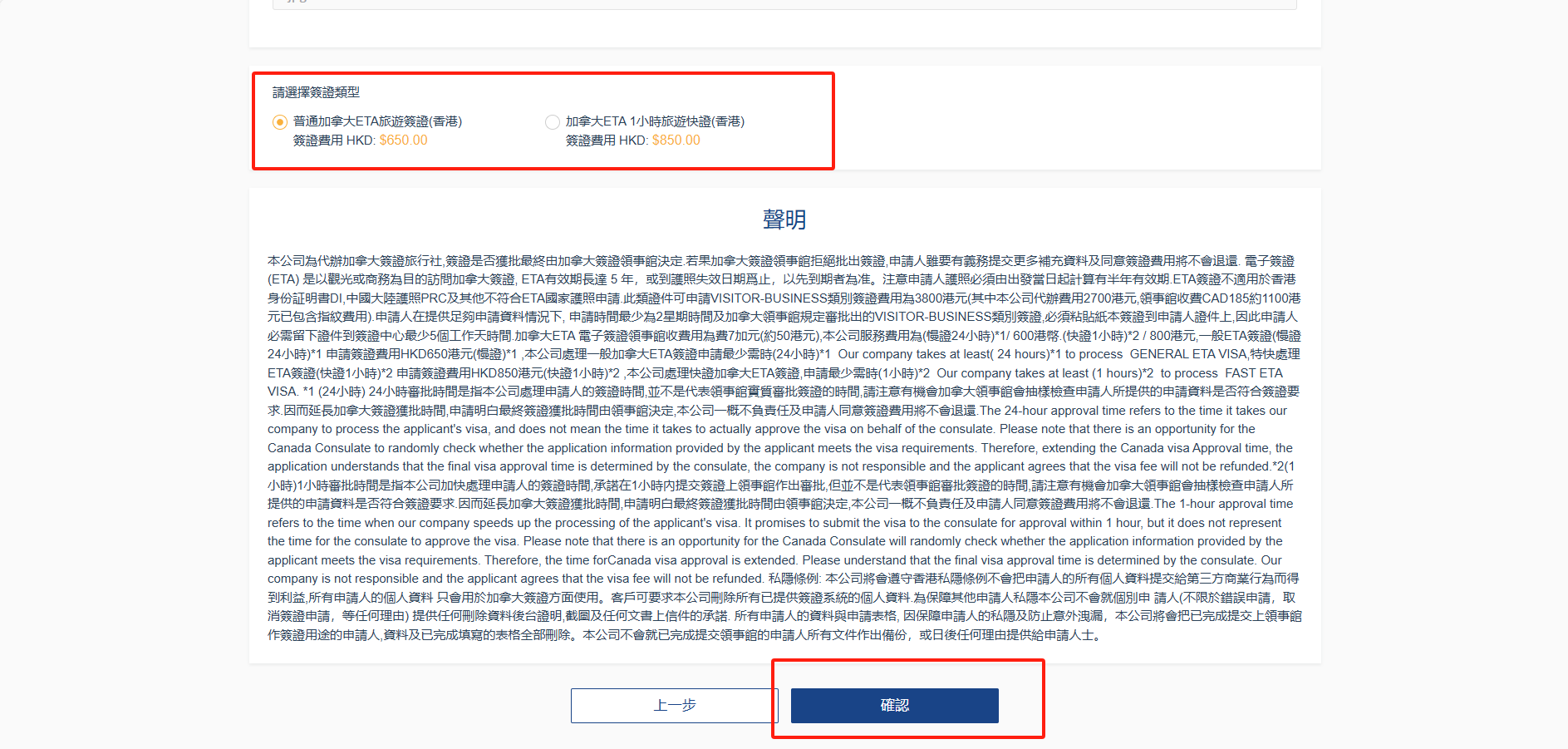Select the 加拿大ETA 1小時旅遊快證(香港) radio button

tap(552, 122)
